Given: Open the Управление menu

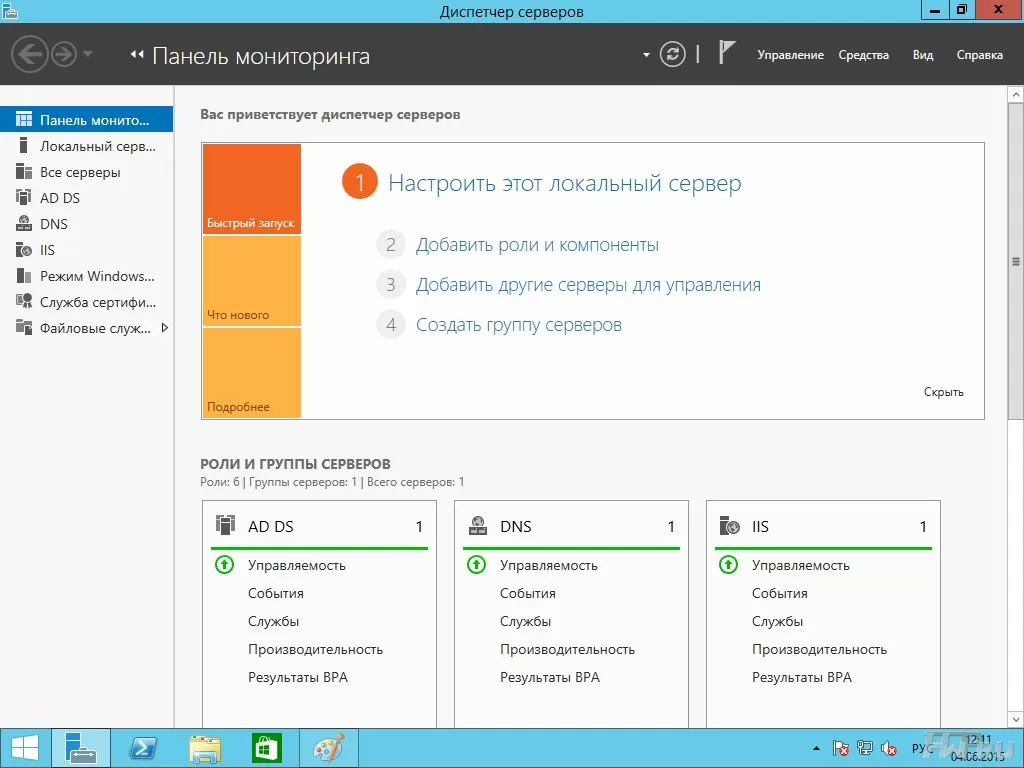Looking at the screenshot, I should coord(790,55).
